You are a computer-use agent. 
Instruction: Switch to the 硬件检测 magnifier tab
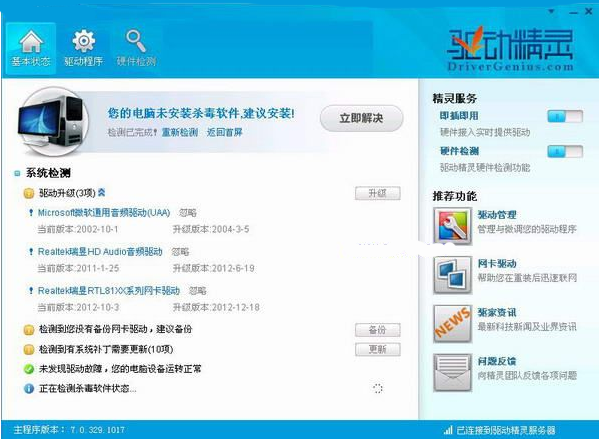(x=136, y=48)
